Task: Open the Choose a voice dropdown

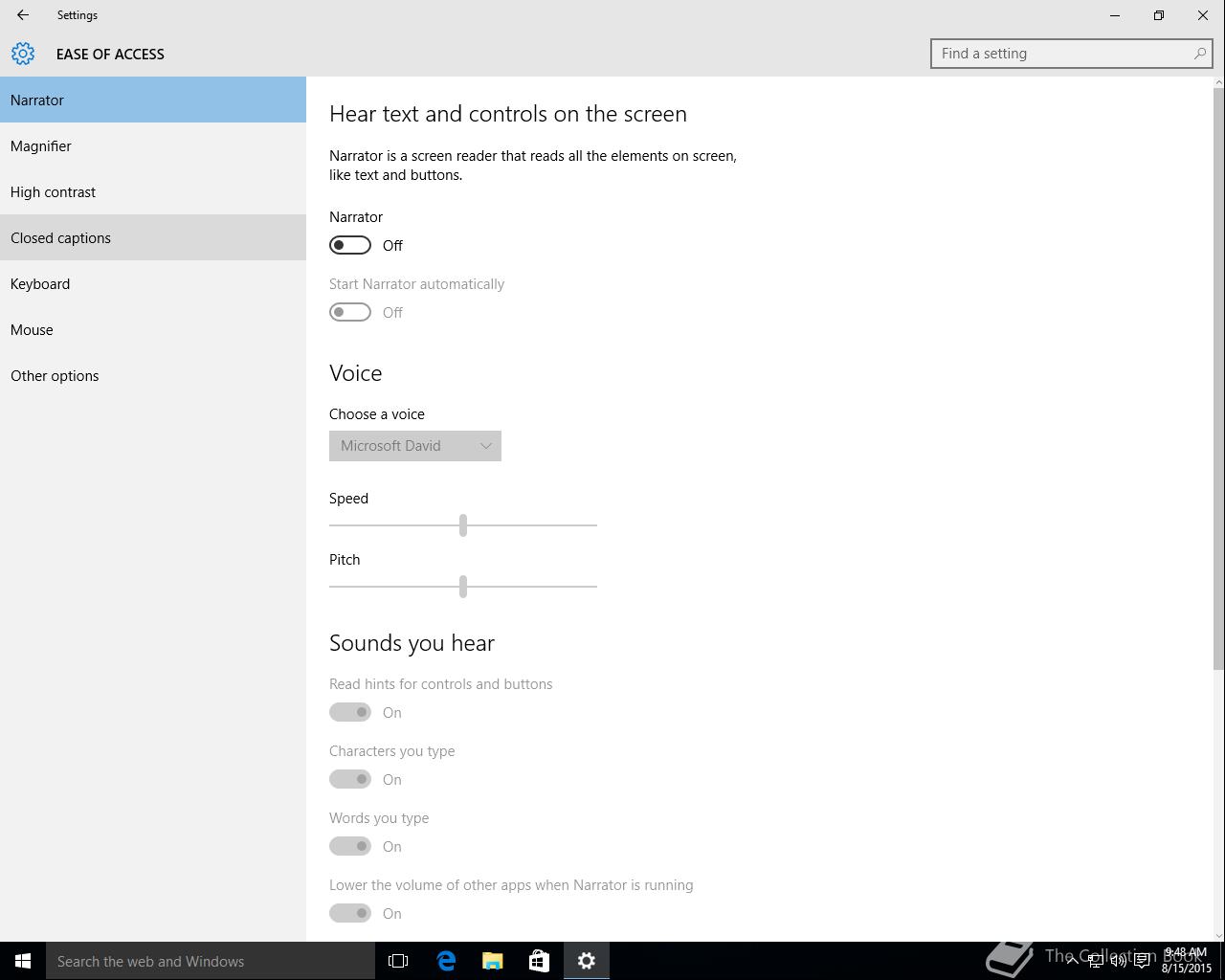Action: point(415,446)
